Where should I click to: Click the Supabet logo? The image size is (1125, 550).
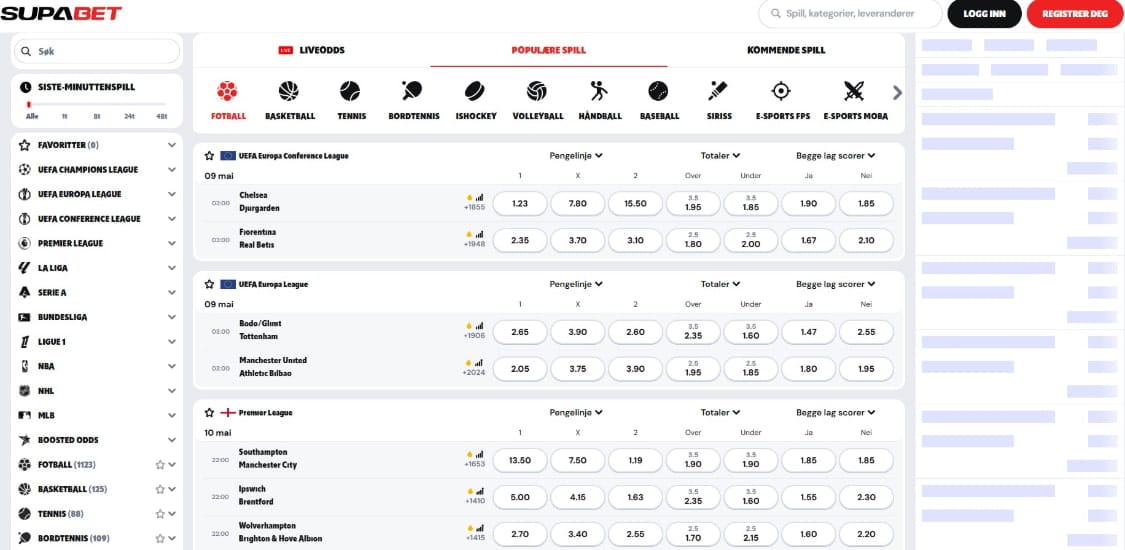pos(61,14)
